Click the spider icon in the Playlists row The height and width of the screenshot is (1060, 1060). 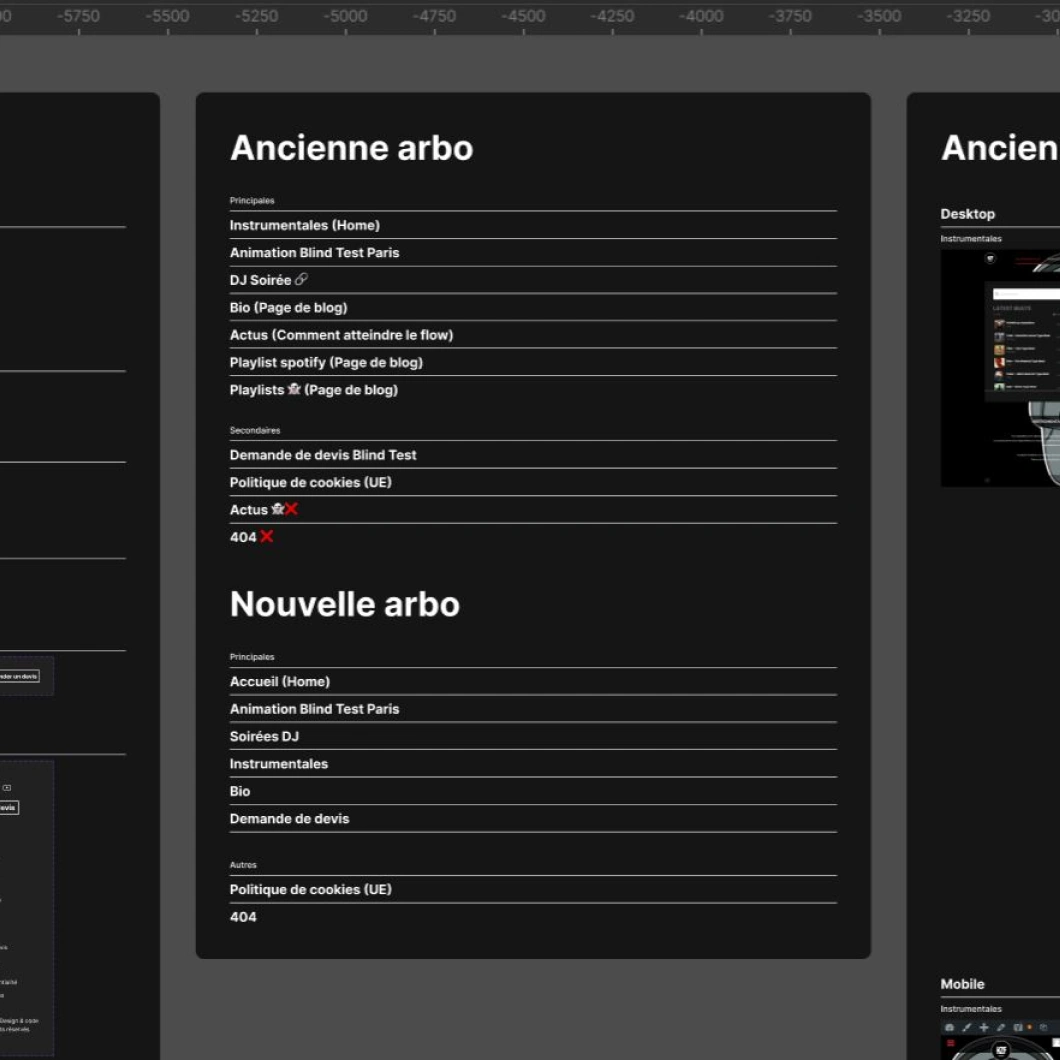point(294,390)
